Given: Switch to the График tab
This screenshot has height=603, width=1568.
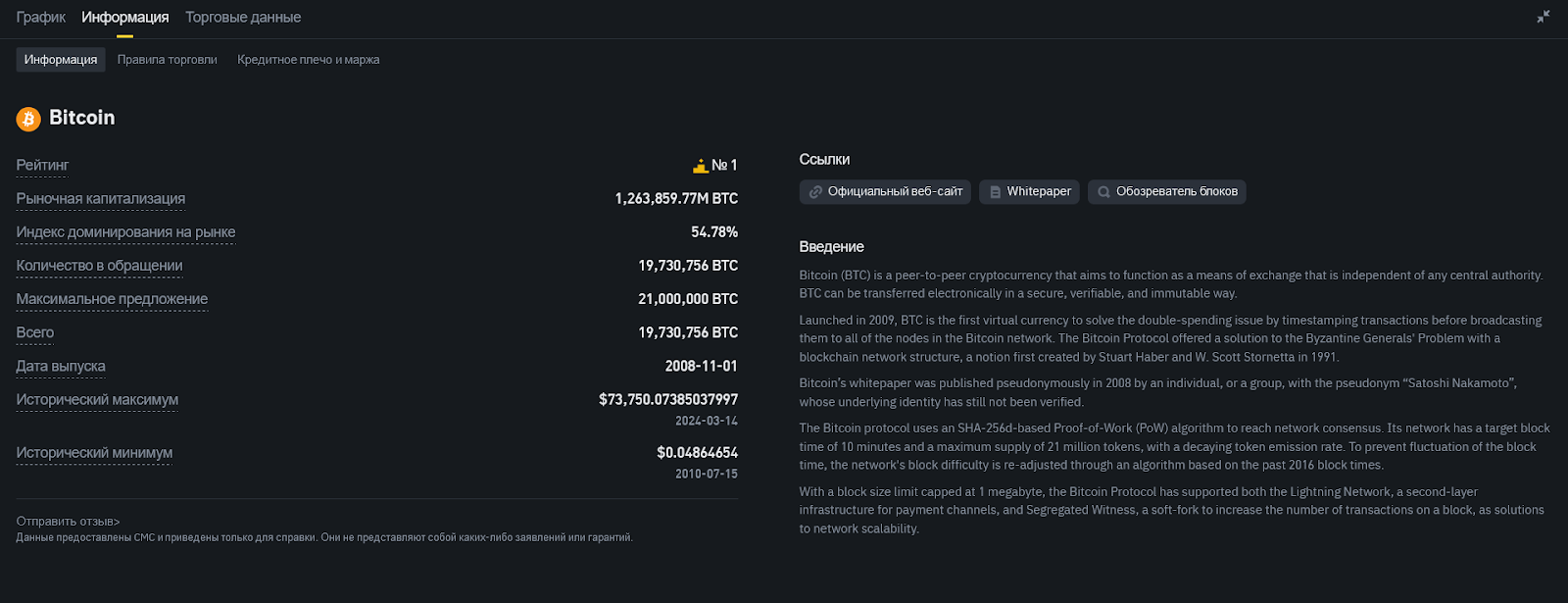Looking at the screenshot, I should (x=41, y=18).
